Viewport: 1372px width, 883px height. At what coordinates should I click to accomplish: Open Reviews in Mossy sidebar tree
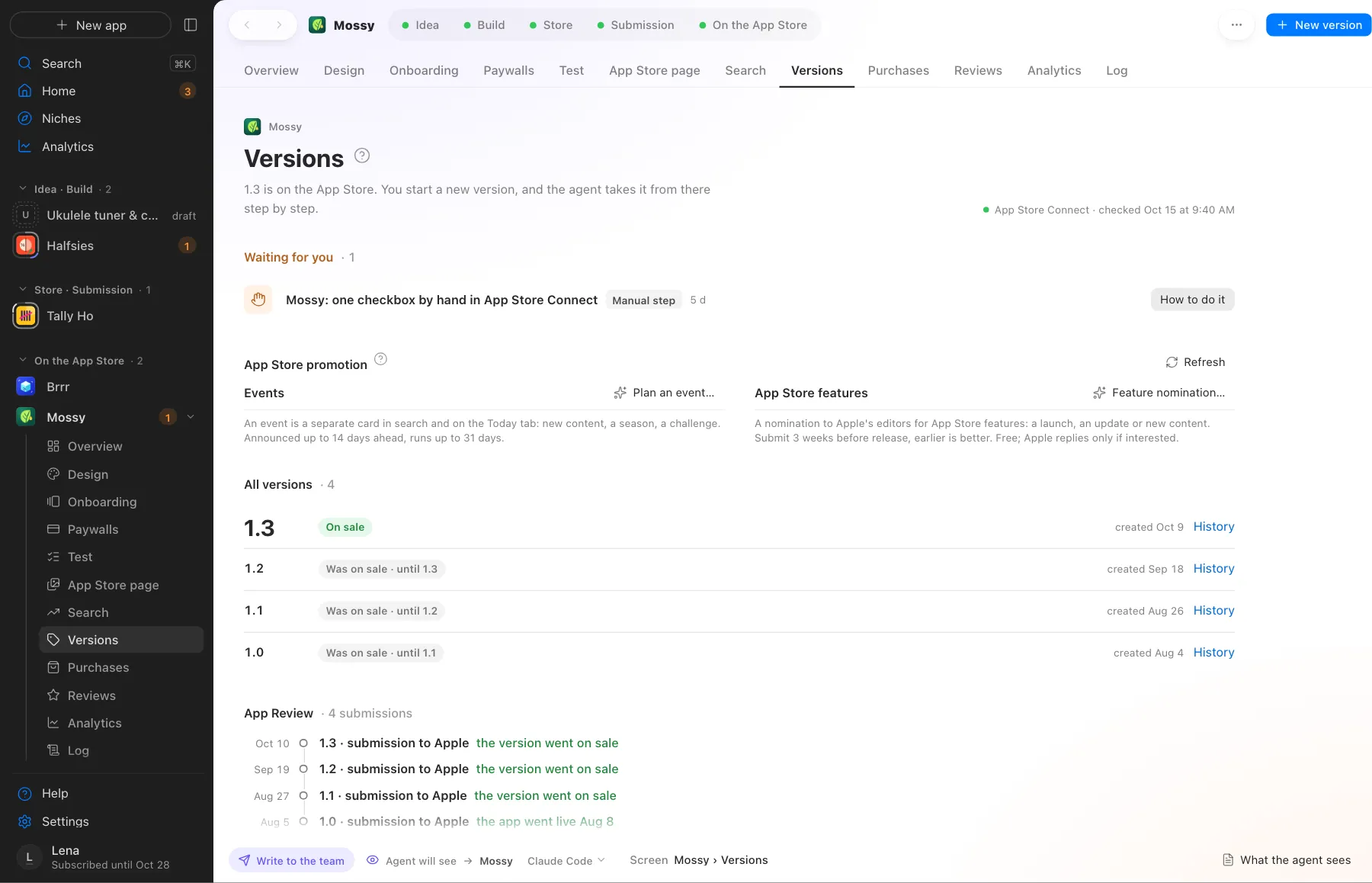(x=121, y=695)
